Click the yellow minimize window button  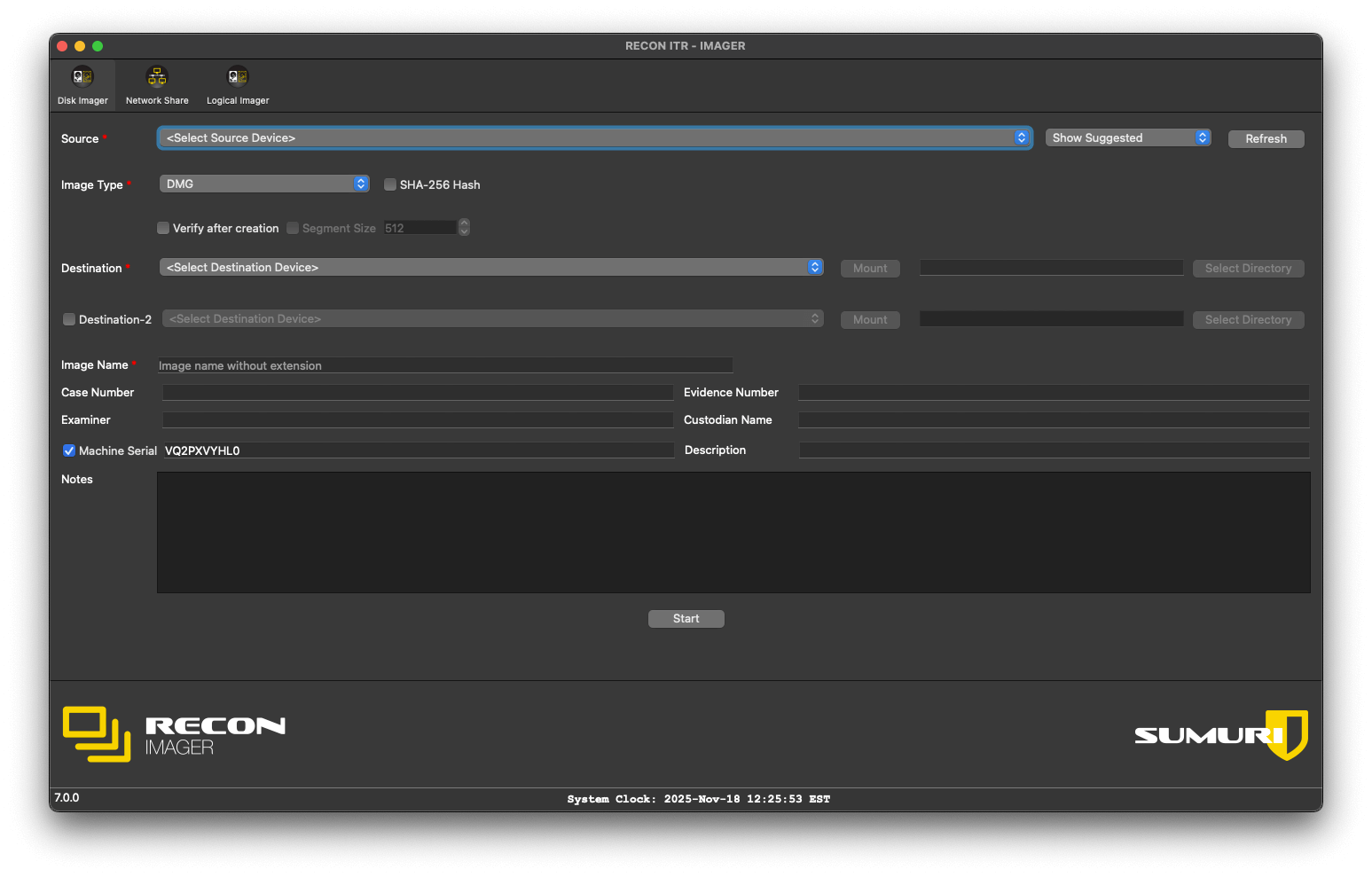pyautogui.click(x=80, y=46)
